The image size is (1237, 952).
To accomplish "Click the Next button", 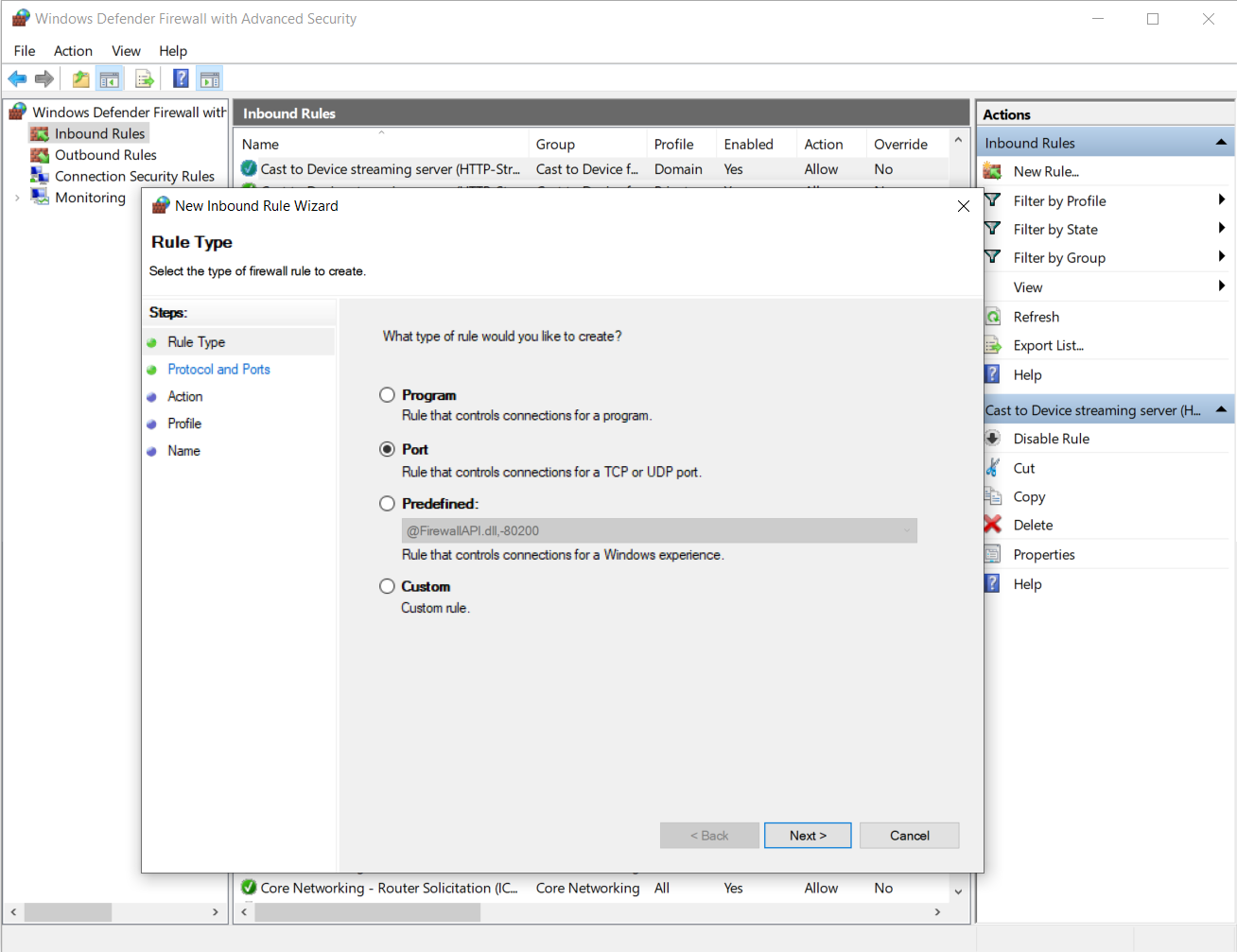I will click(x=808, y=836).
